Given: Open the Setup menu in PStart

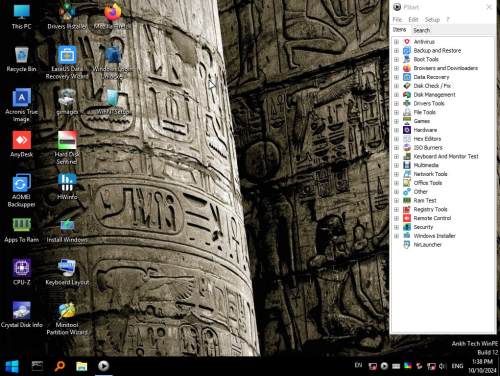Looking at the screenshot, I should [432, 20].
